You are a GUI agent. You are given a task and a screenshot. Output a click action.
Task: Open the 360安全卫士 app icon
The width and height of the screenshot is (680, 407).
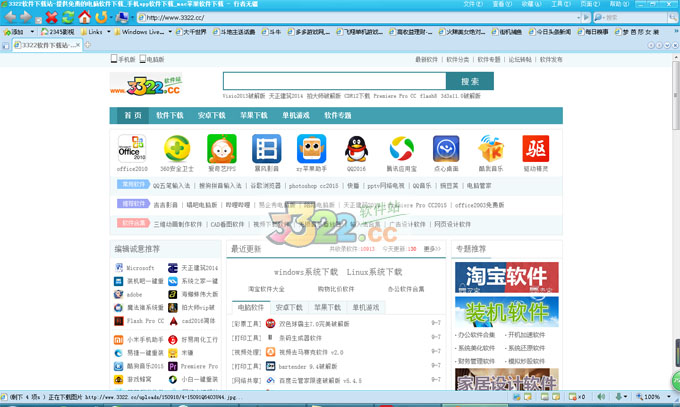click(x=177, y=148)
